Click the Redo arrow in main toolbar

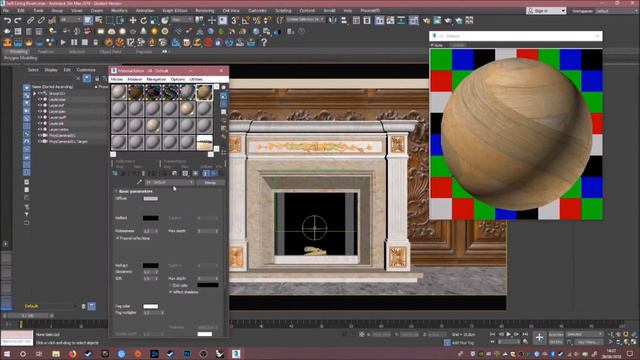click(x=18, y=20)
